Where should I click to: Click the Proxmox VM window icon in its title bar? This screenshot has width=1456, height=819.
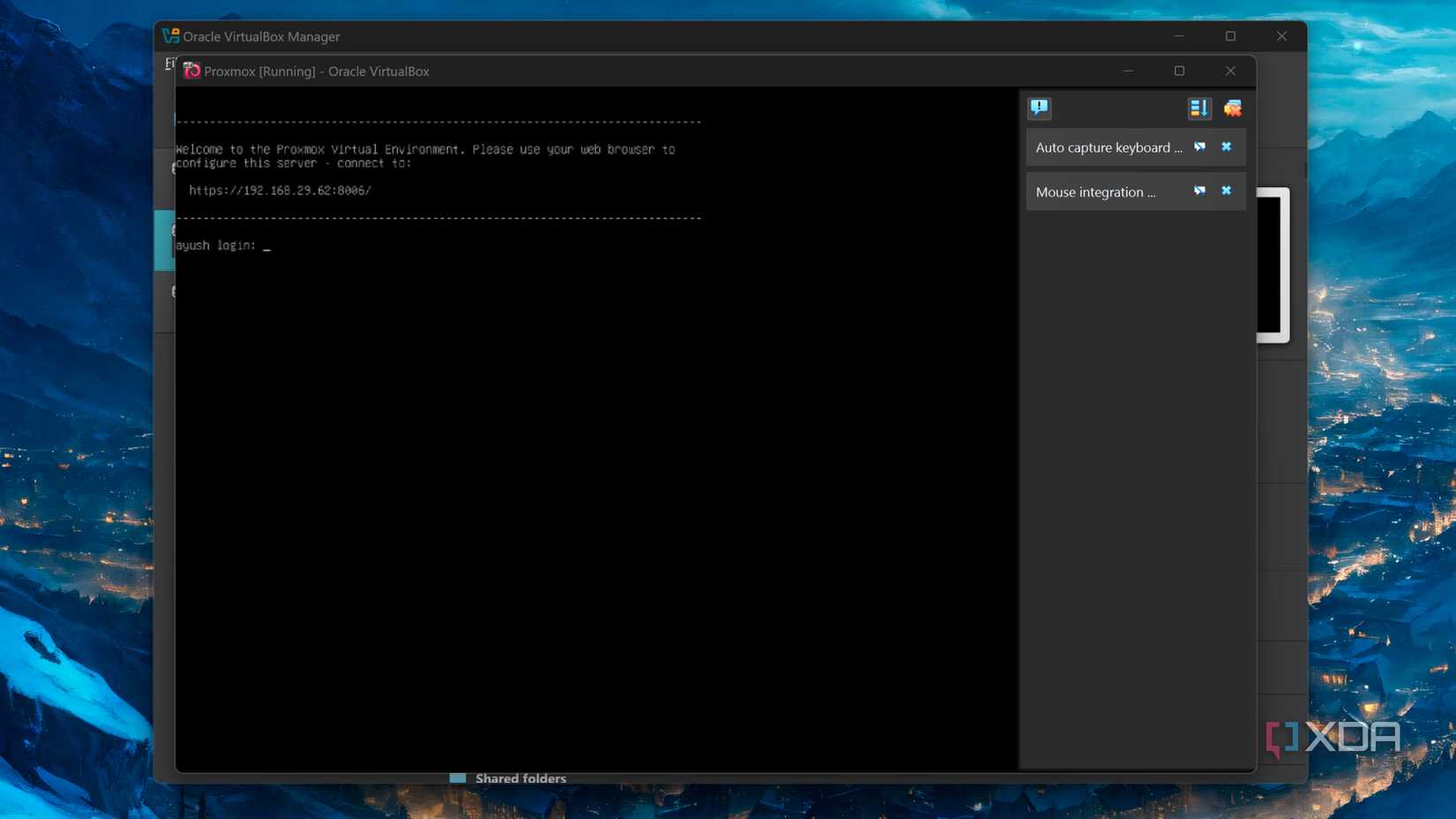[x=191, y=71]
